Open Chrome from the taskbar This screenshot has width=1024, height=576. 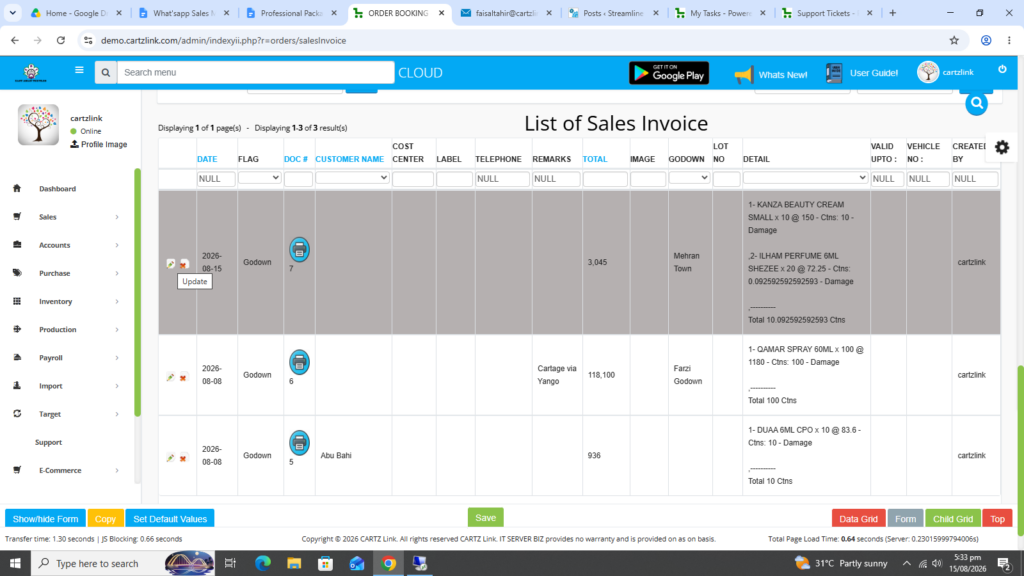pyautogui.click(x=389, y=563)
